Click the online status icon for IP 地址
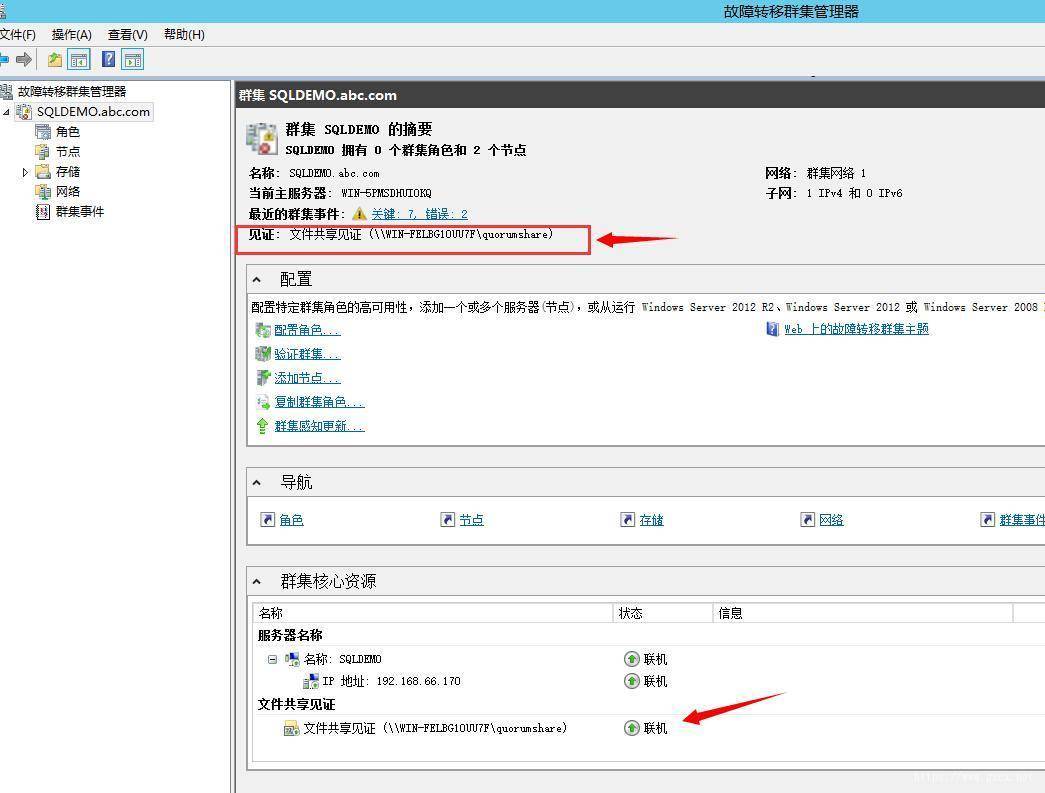 631,681
